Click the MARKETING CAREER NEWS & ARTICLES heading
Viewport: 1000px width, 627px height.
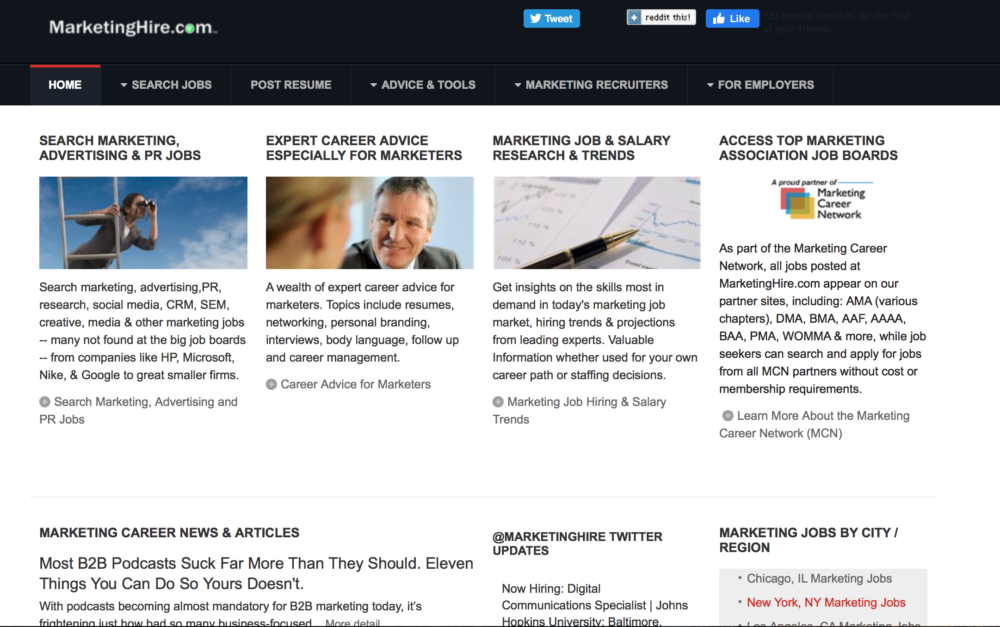pyautogui.click(x=169, y=533)
